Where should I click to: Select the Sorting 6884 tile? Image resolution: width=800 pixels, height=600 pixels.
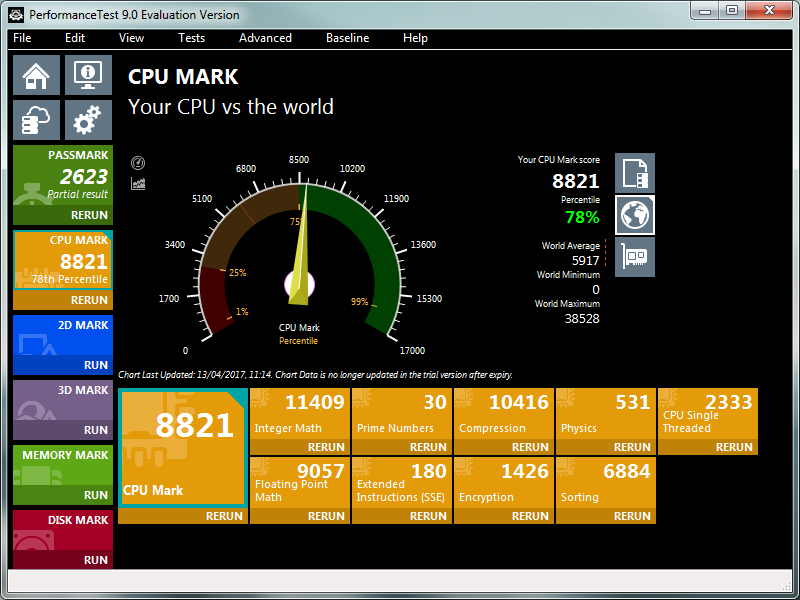point(606,483)
